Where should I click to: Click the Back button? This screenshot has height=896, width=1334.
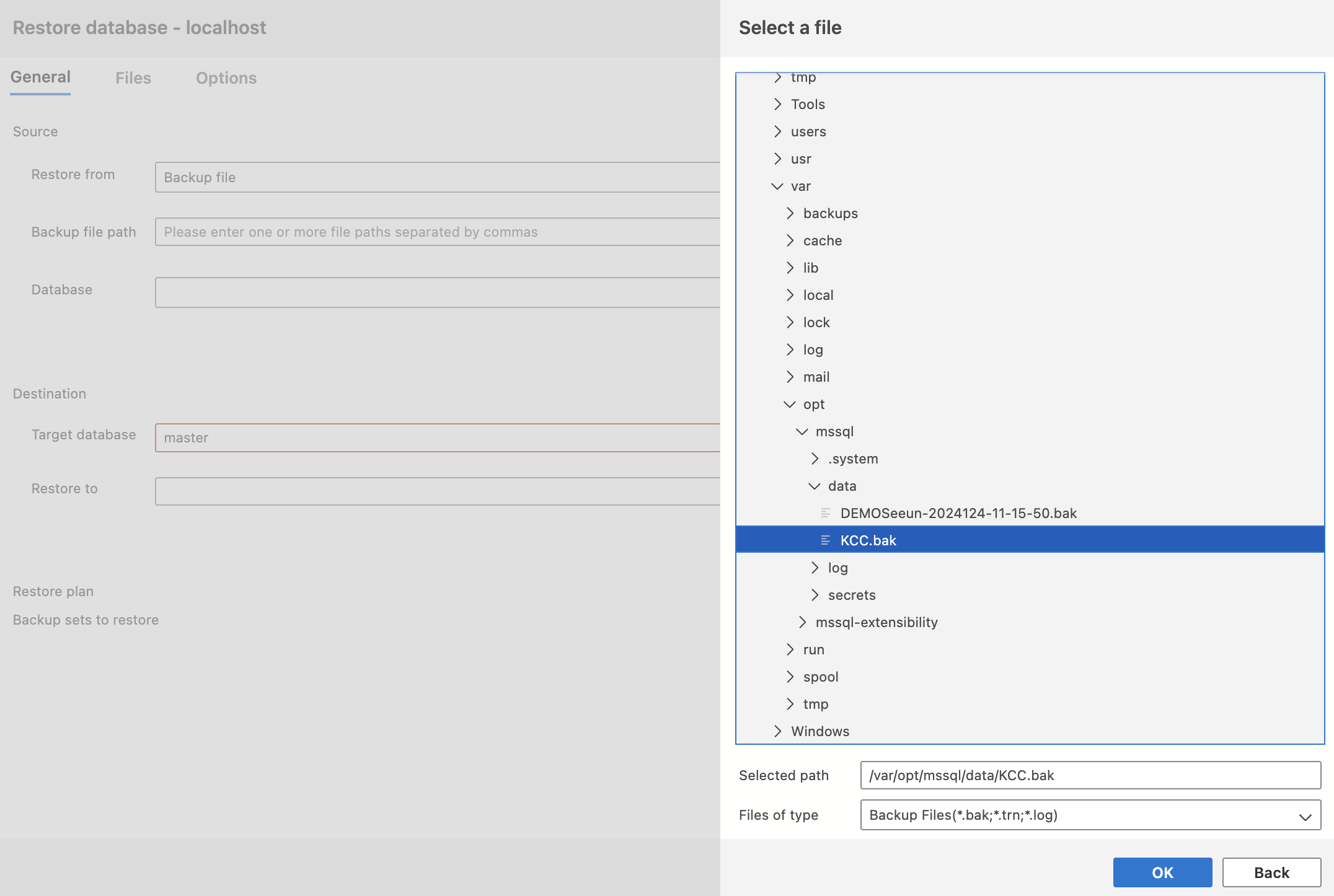point(1271,872)
